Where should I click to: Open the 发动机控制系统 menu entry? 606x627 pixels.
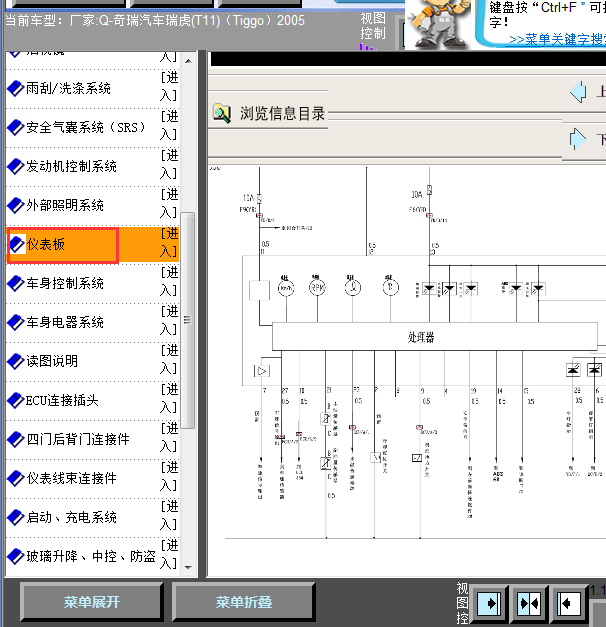[71, 166]
